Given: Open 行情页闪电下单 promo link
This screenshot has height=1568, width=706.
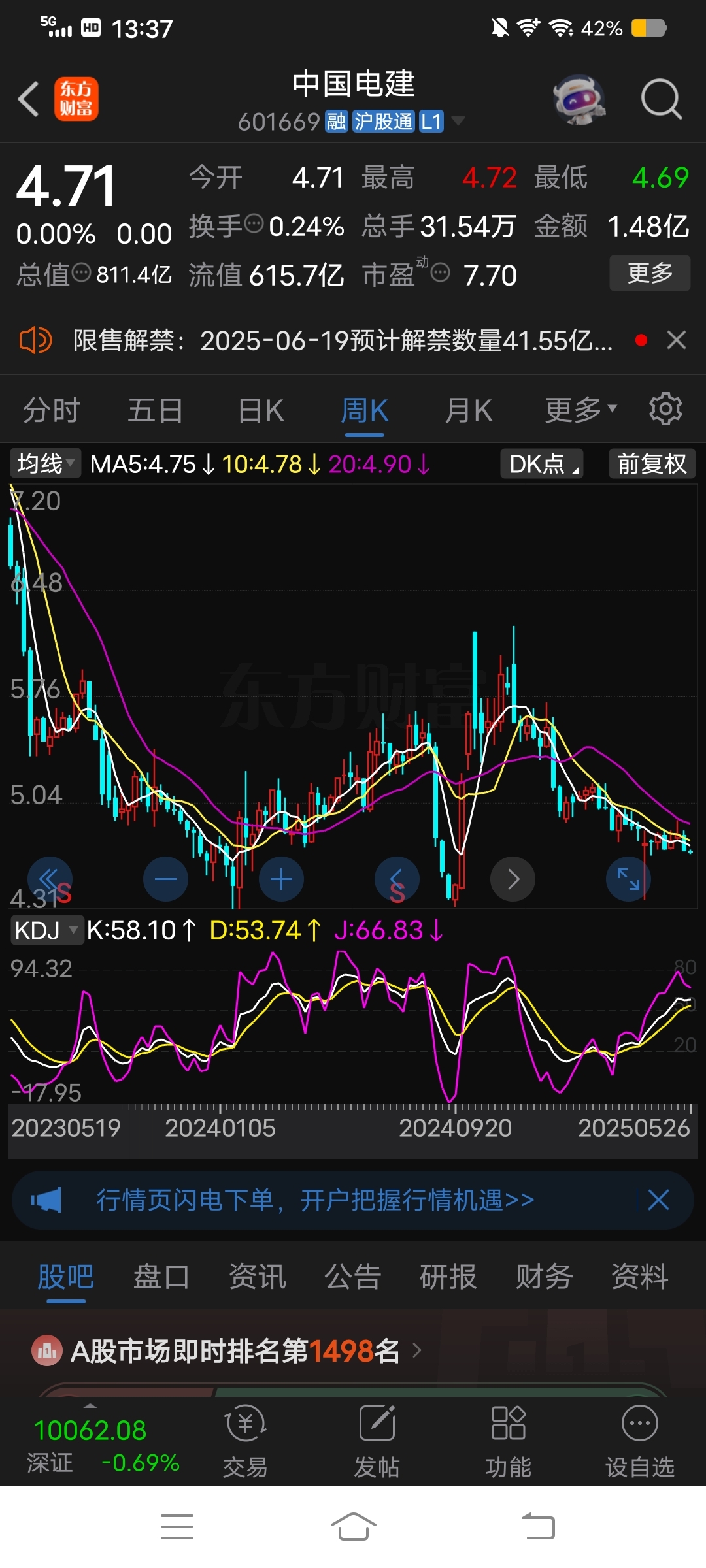Looking at the screenshot, I should 316,1200.
